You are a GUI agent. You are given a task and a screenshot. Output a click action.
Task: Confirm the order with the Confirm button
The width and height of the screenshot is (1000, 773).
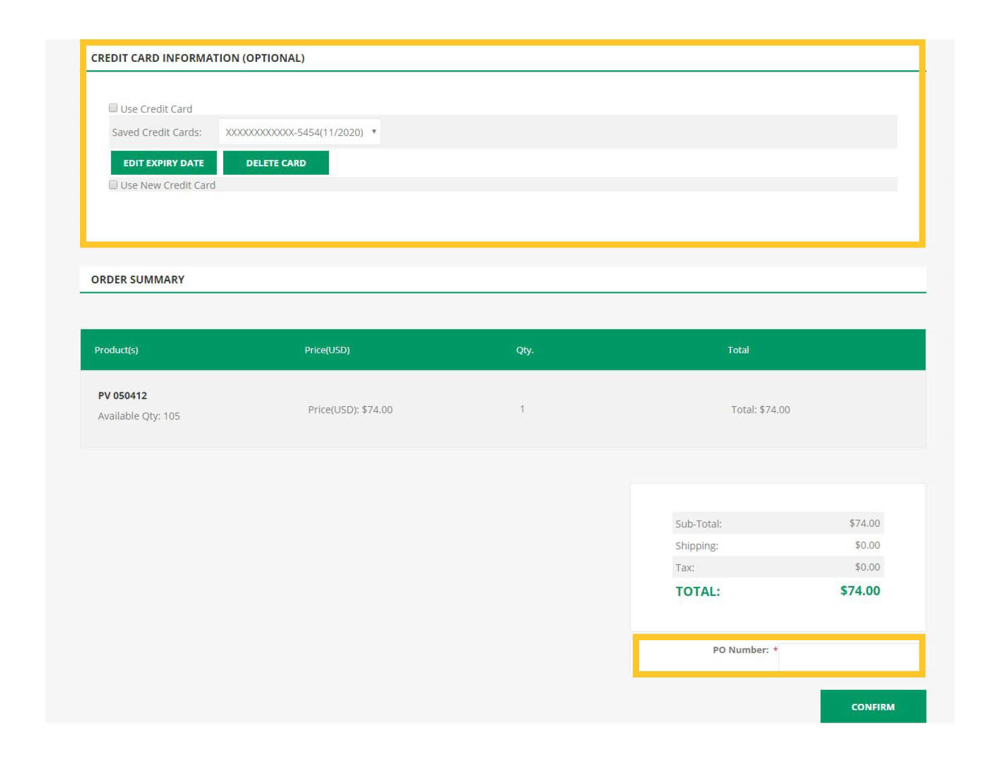click(872, 707)
